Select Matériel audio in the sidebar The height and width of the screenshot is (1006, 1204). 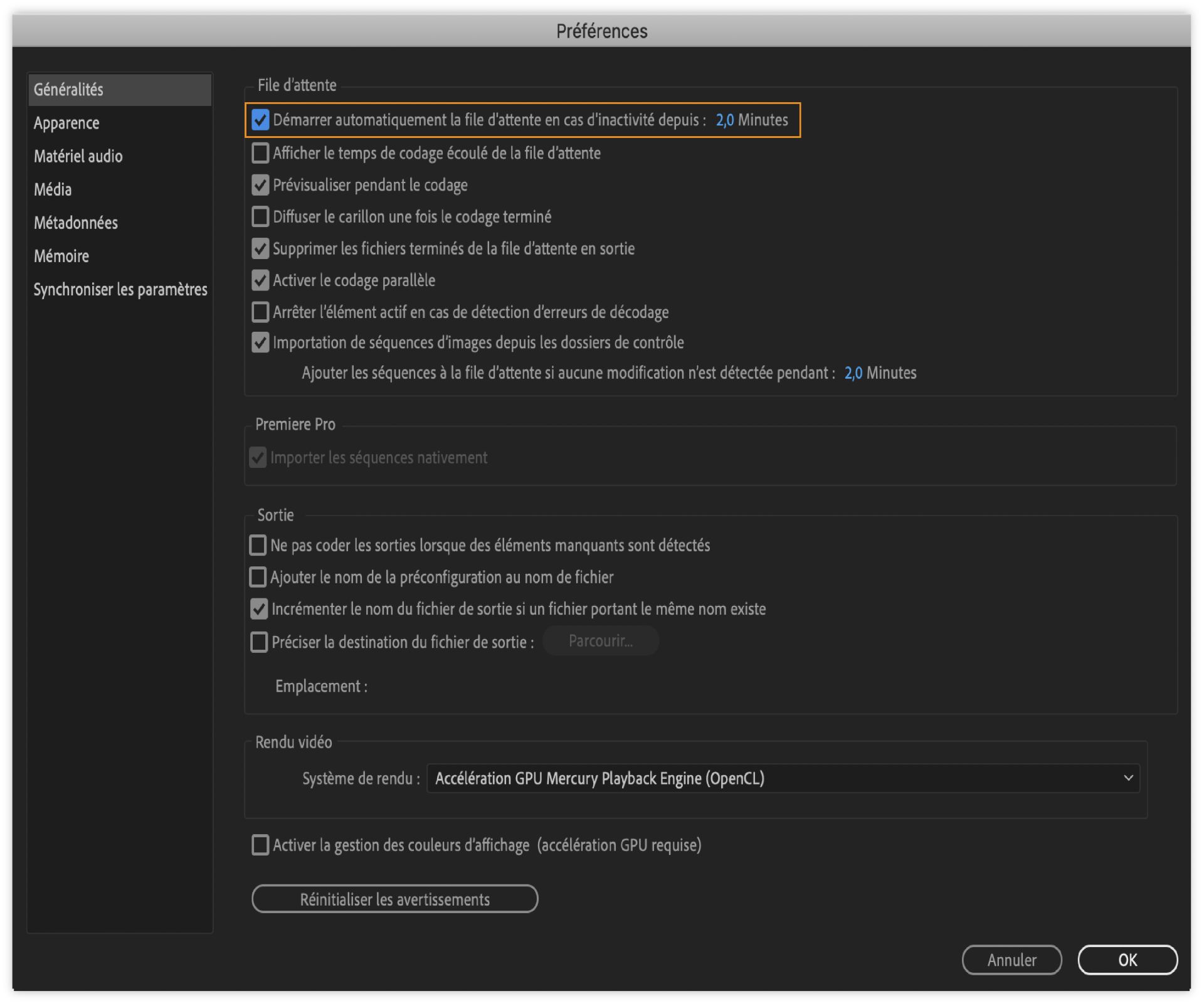pos(78,156)
